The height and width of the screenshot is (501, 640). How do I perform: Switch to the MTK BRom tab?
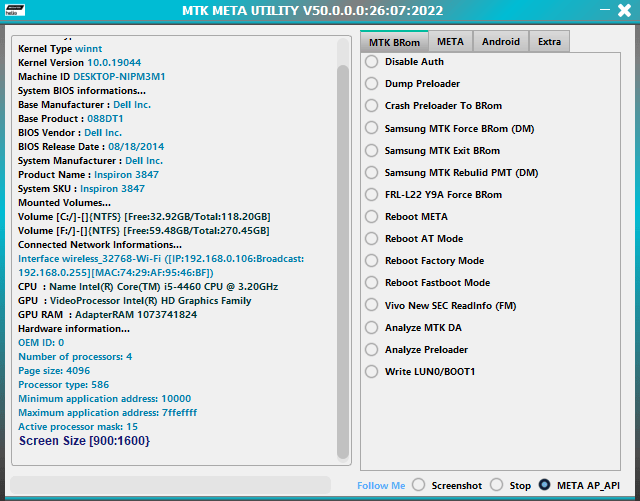tap(394, 42)
